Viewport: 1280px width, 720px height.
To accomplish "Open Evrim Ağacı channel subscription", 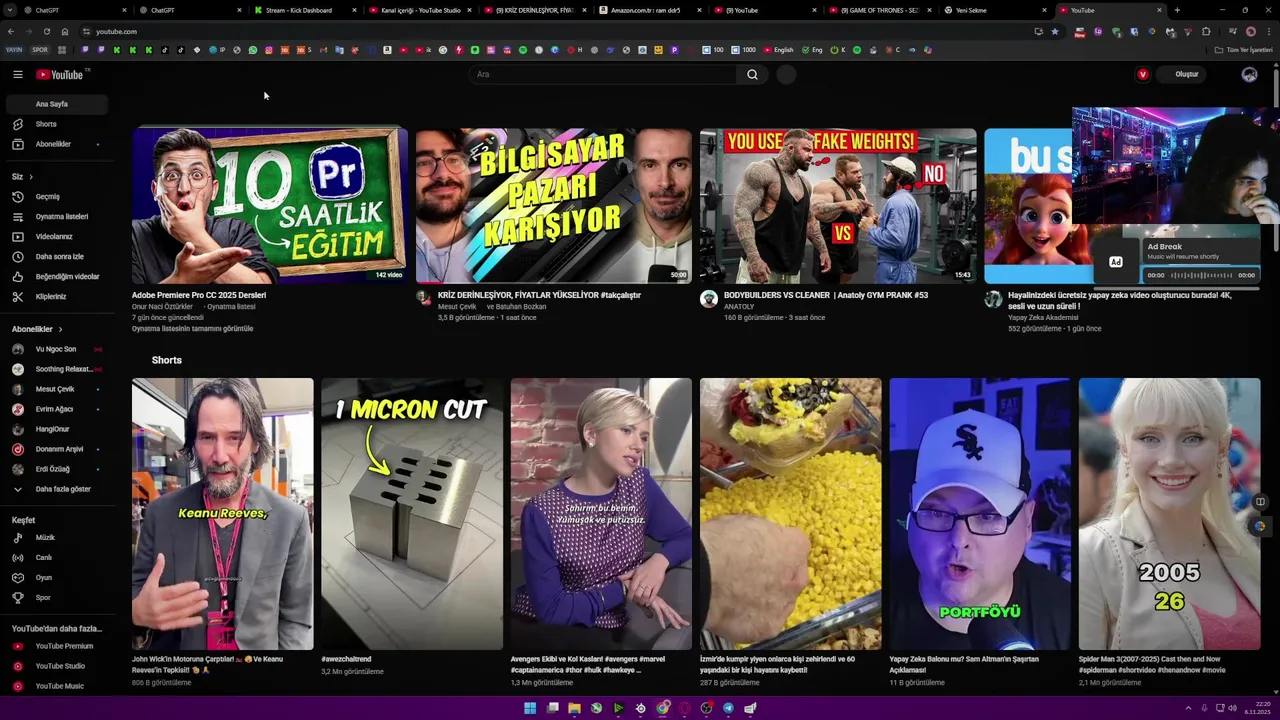I will [x=56, y=409].
